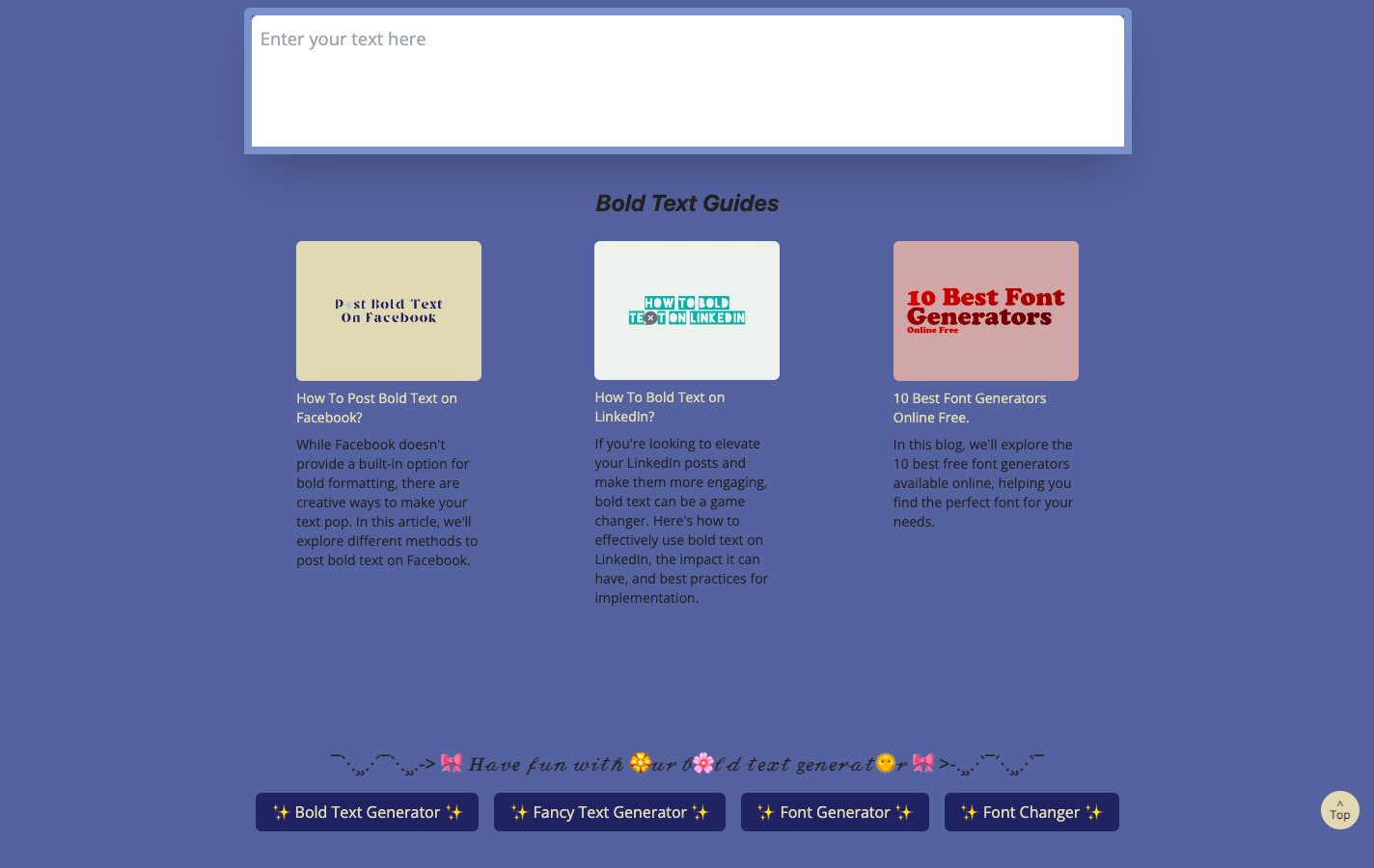Viewport: 1374px width, 868px height.
Task: Visit "10 Best Font Generators Online Free." link
Action: pos(969,408)
